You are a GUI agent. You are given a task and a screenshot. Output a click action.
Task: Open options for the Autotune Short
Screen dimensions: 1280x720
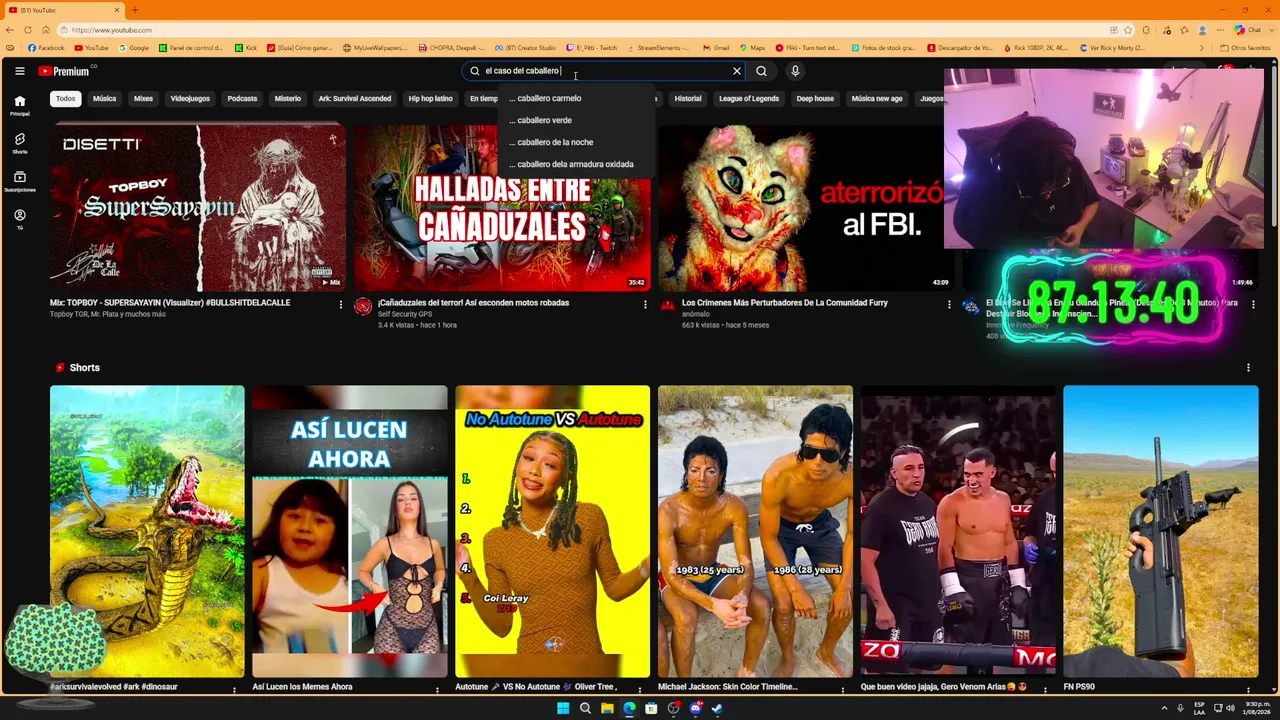pyautogui.click(x=640, y=689)
